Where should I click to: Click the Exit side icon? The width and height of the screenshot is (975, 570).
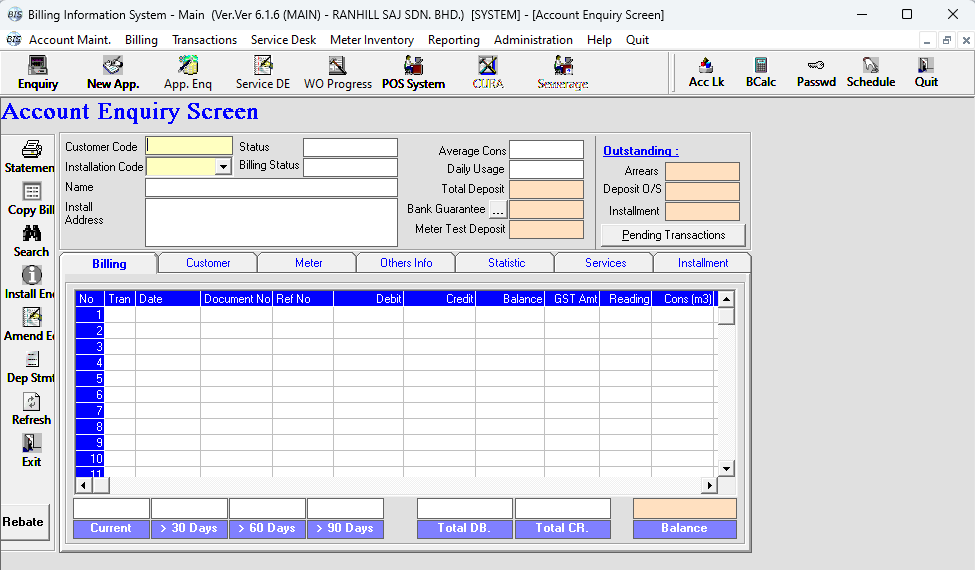31,451
